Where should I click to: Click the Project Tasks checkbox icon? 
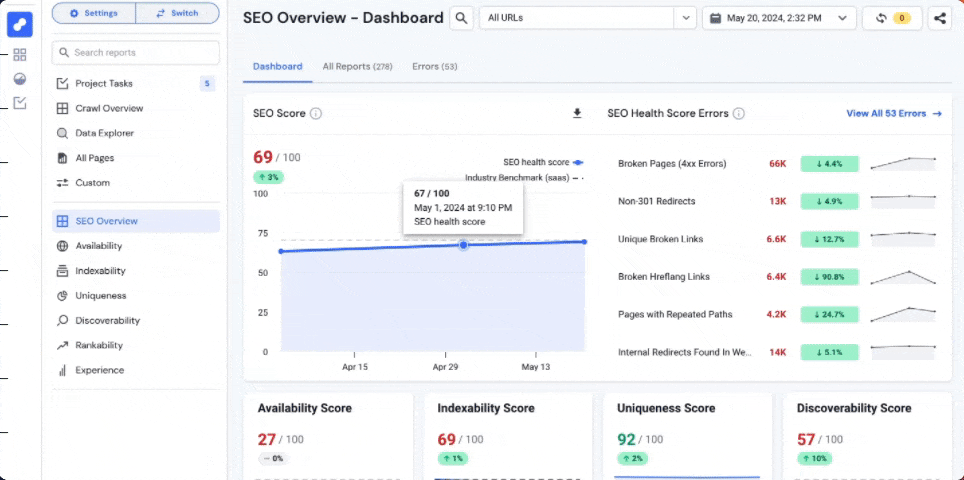point(62,84)
